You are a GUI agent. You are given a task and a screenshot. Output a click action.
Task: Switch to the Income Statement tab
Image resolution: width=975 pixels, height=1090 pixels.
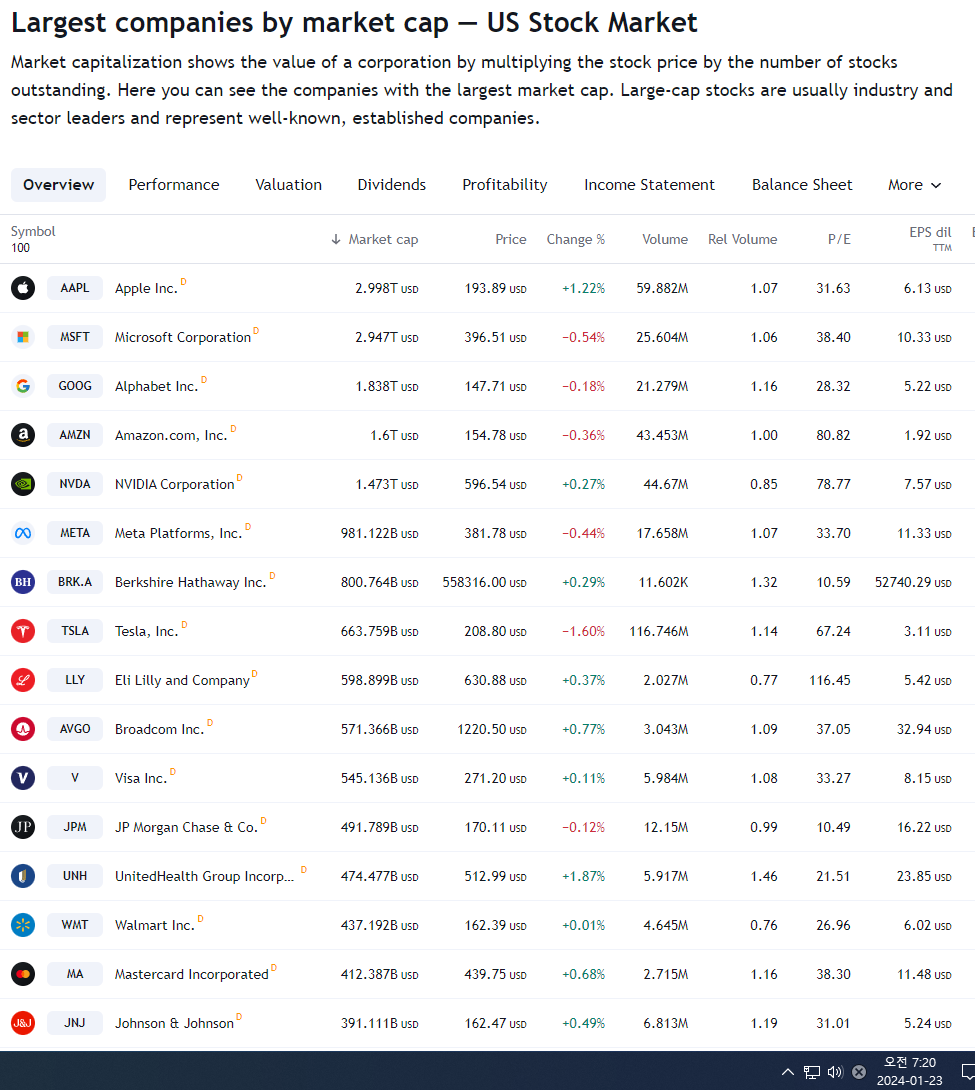click(x=649, y=185)
